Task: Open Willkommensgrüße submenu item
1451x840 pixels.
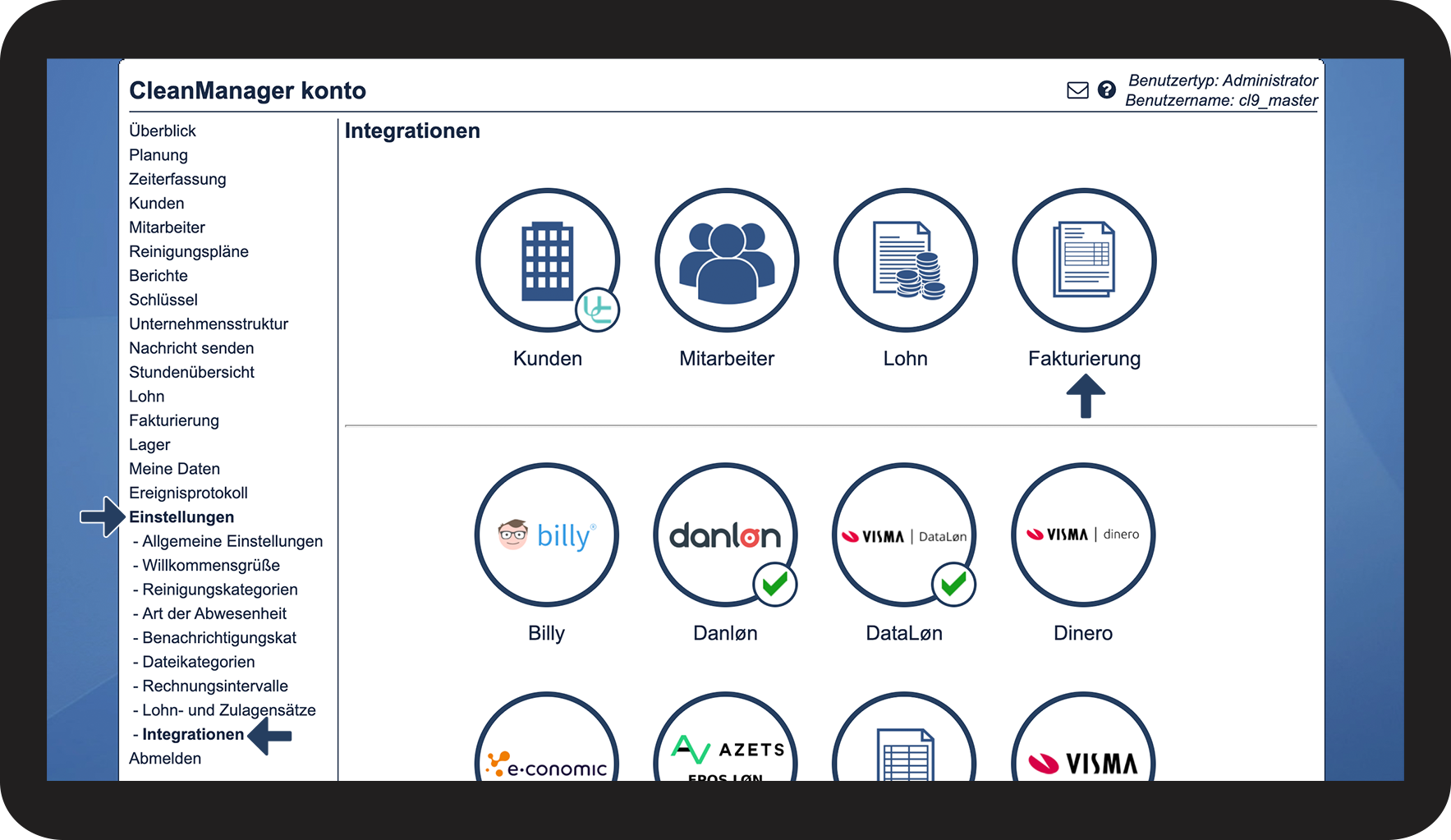Action: click(x=211, y=565)
